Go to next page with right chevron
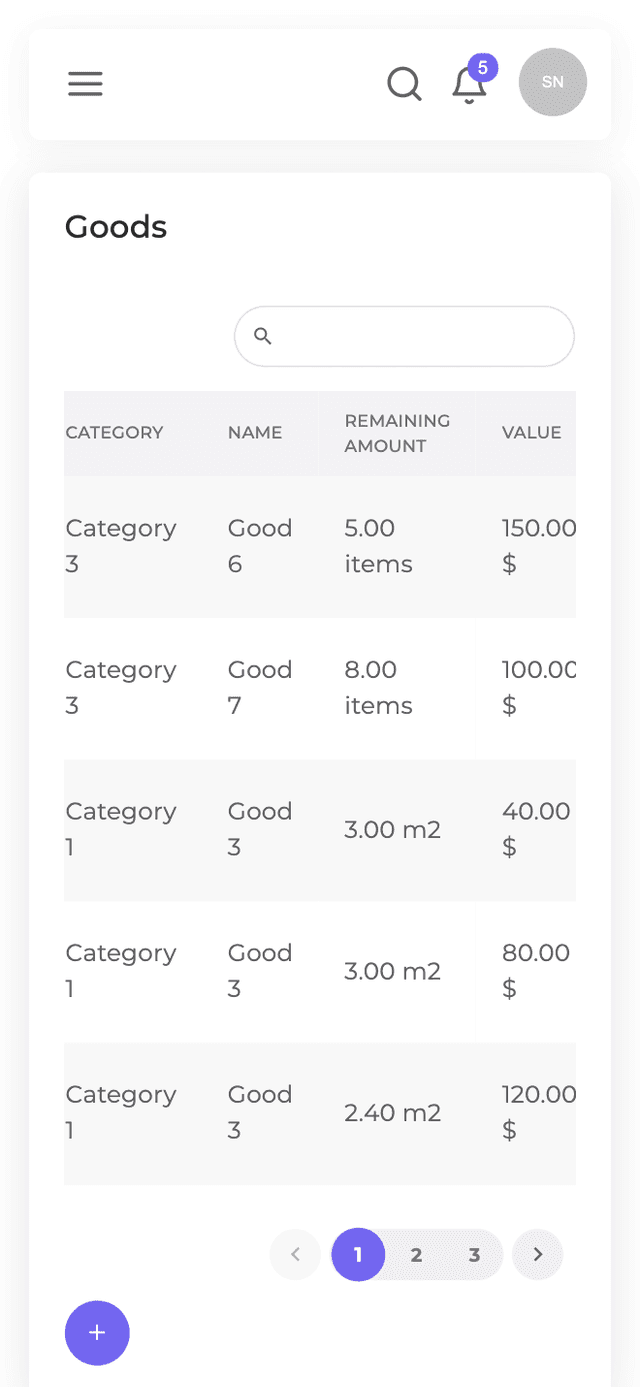 (x=538, y=1254)
